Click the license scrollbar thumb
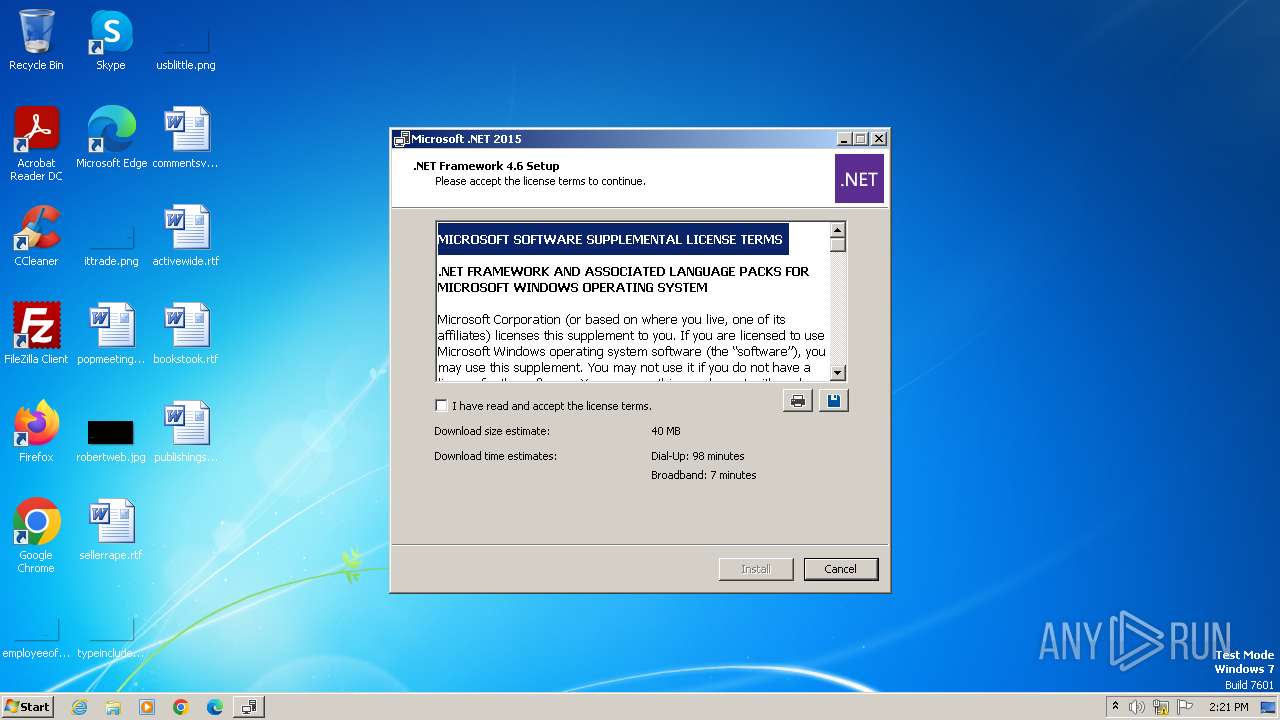The height and width of the screenshot is (720, 1280). tap(838, 245)
